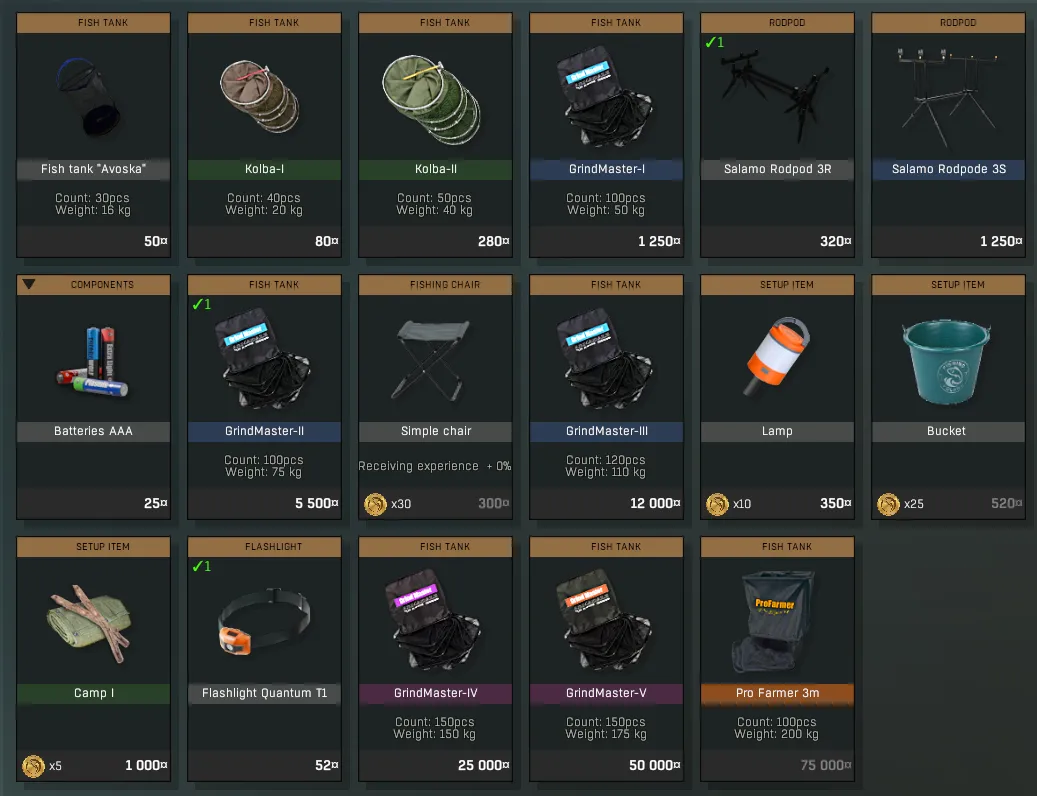This screenshot has height=796, width=1037.
Task: Select the Kolba-II green keepnet icon
Action: point(432,99)
